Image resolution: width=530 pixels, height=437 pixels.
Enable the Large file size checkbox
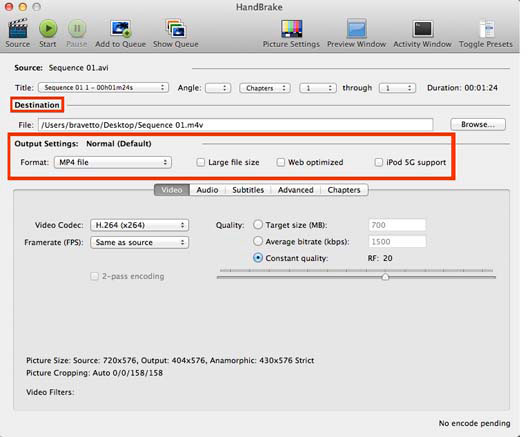click(201, 163)
